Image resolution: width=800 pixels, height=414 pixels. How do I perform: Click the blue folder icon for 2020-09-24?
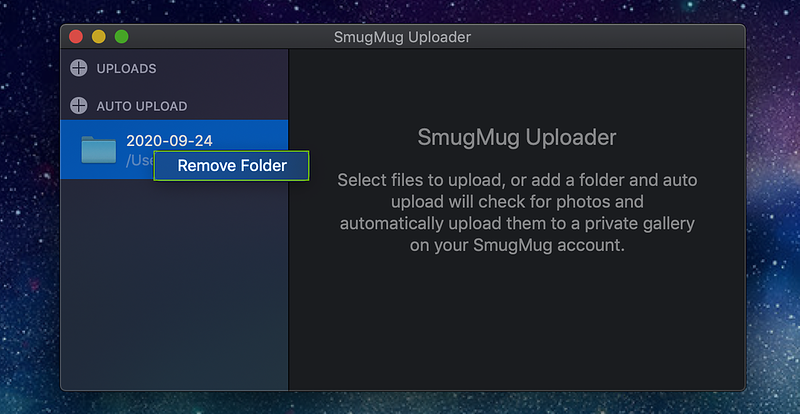(x=98, y=150)
